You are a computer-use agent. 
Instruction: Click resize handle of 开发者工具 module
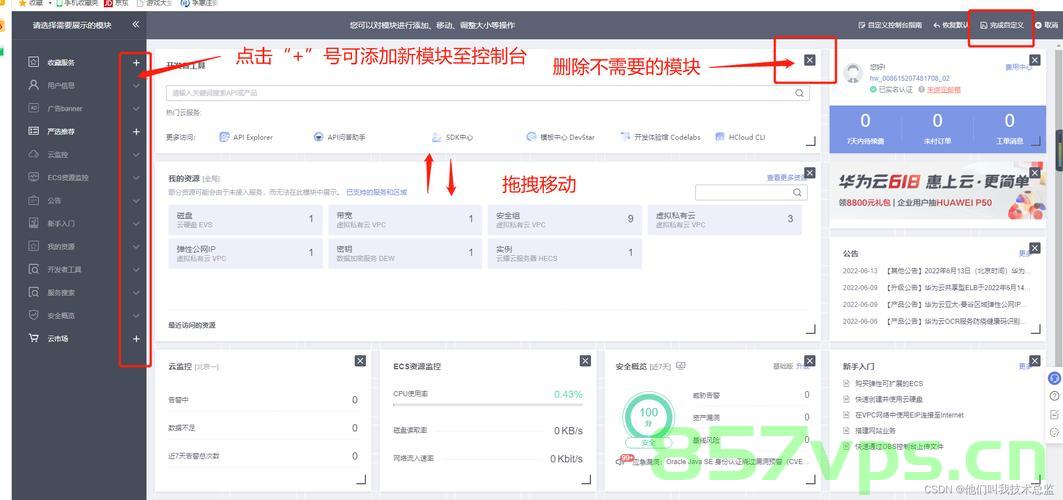pyautogui.click(x=810, y=141)
